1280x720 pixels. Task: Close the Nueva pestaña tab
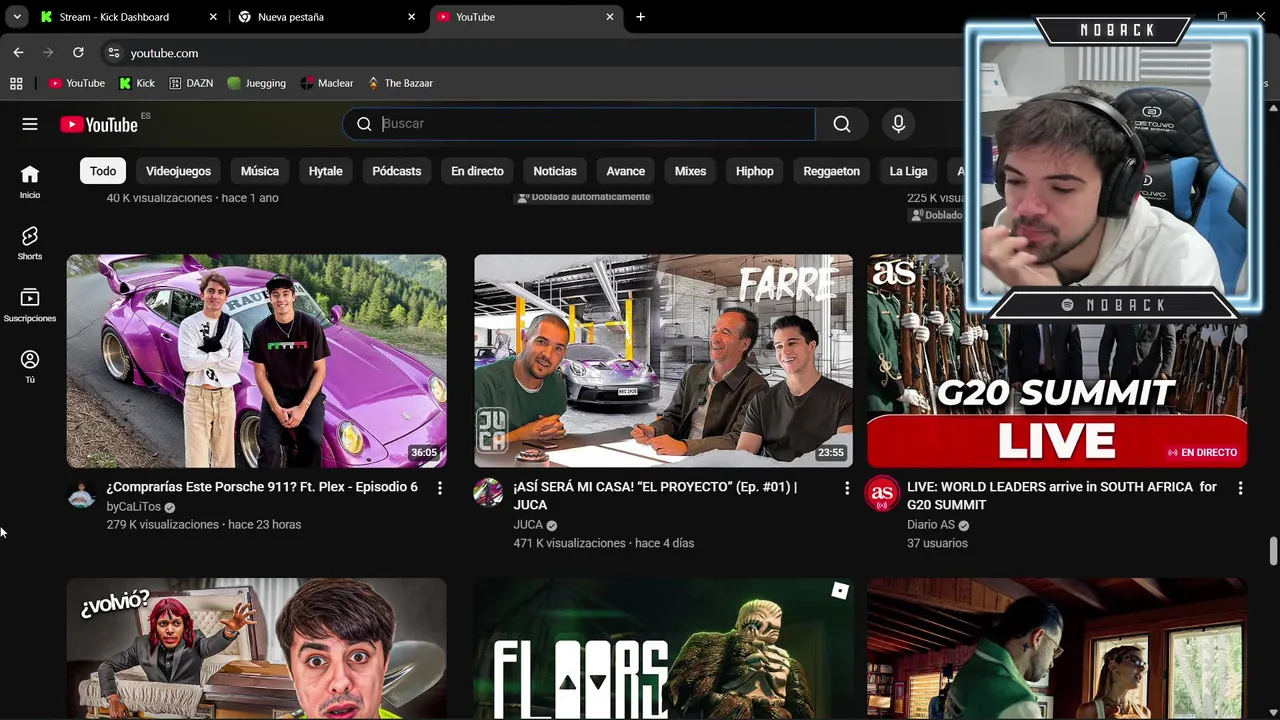coord(411,17)
